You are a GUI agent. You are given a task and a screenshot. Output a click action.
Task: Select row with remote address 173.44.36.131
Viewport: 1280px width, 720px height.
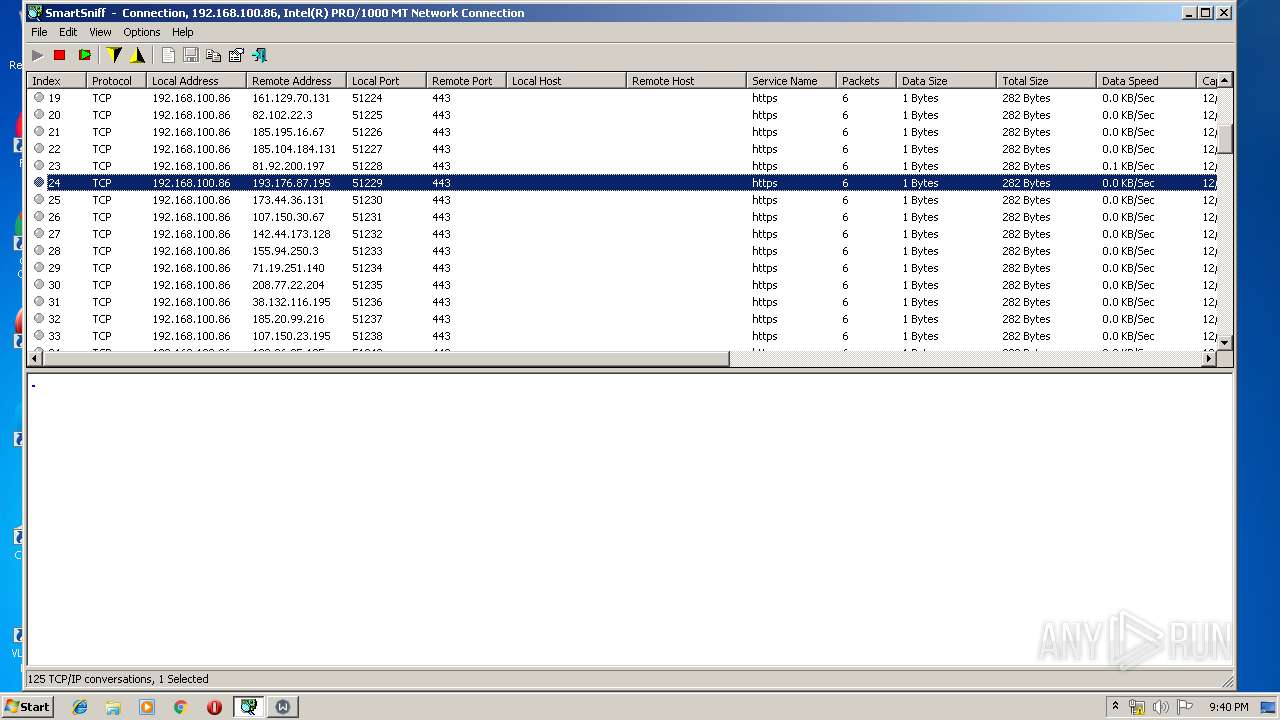coord(623,200)
